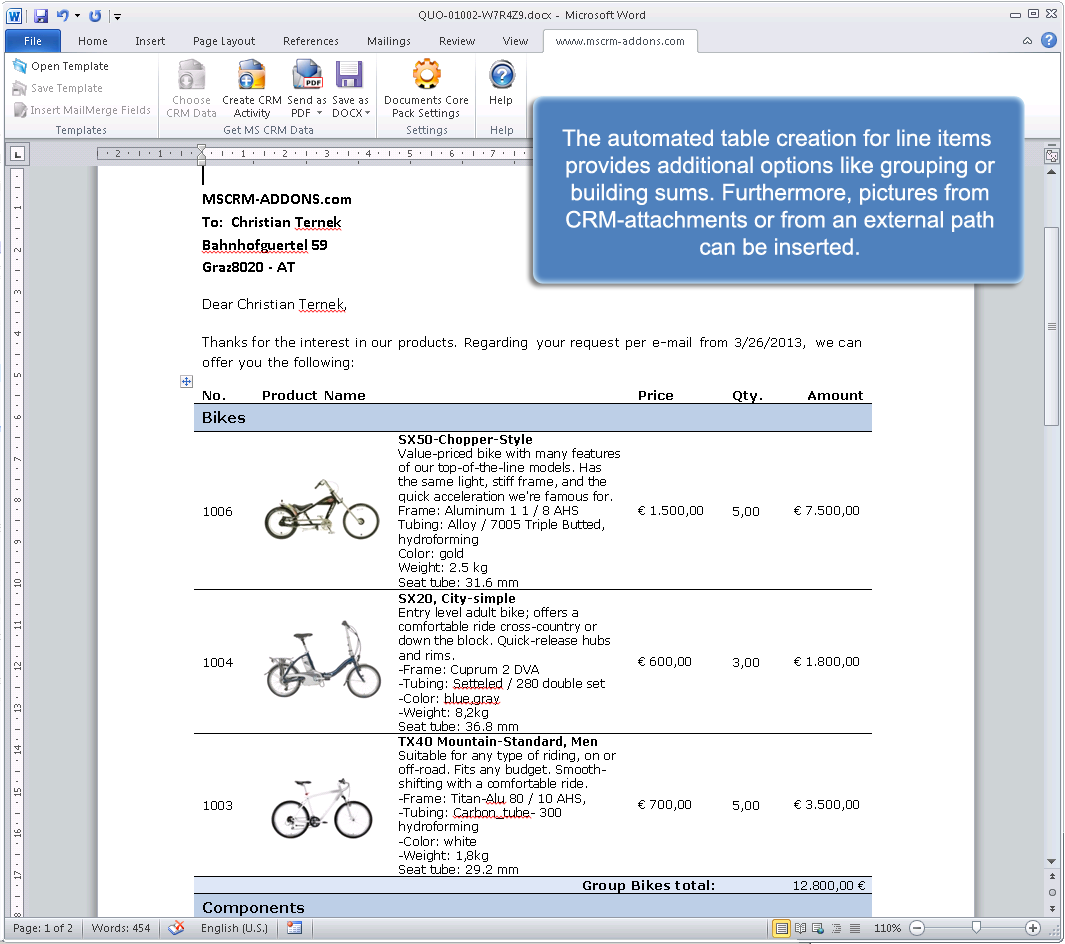Toggle the ruler button above the vertical scrollbar
The width and height of the screenshot is (1065, 944).
pyautogui.click(x=1051, y=156)
